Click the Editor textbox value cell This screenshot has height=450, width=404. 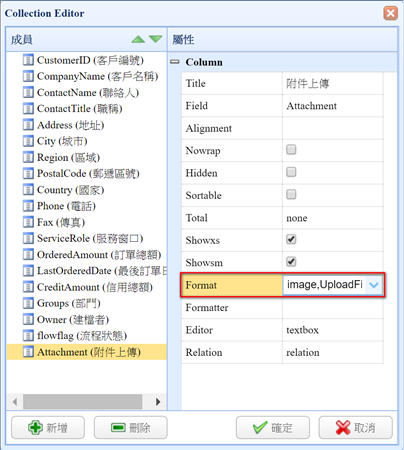point(332,330)
